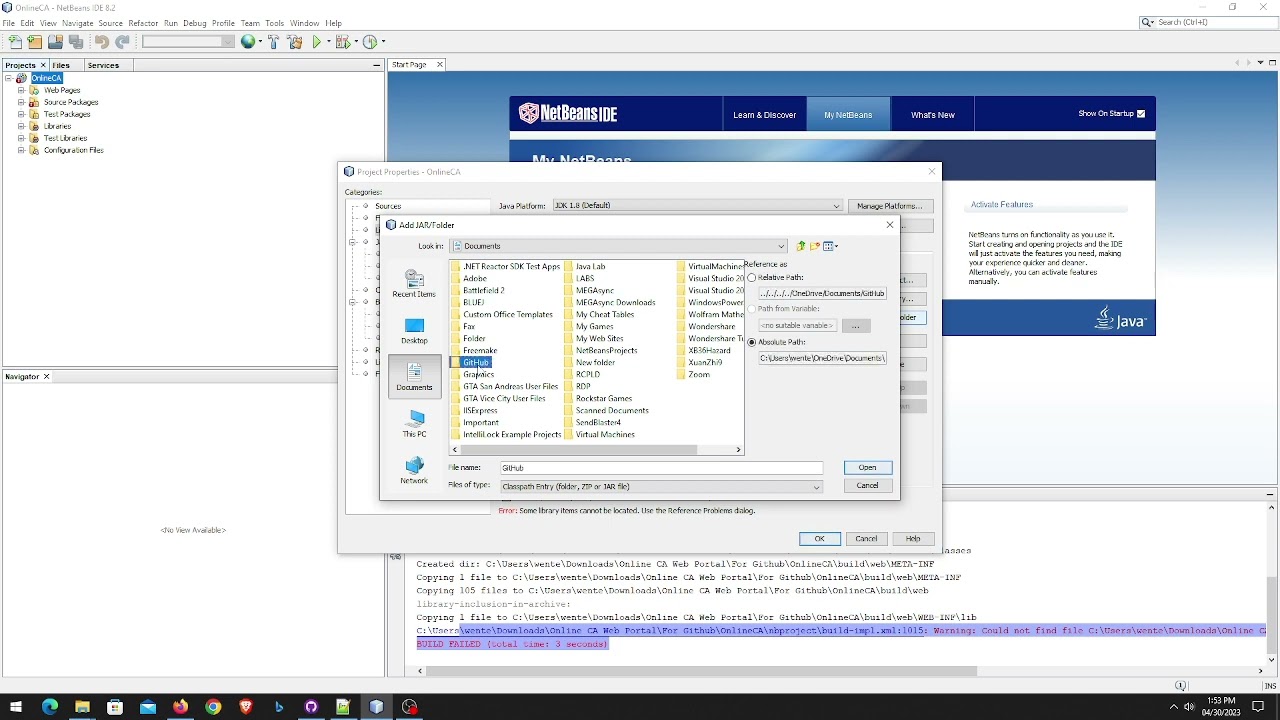Click the Manage Platforms button
This screenshot has height=720, width=1280.
(889, 206)
